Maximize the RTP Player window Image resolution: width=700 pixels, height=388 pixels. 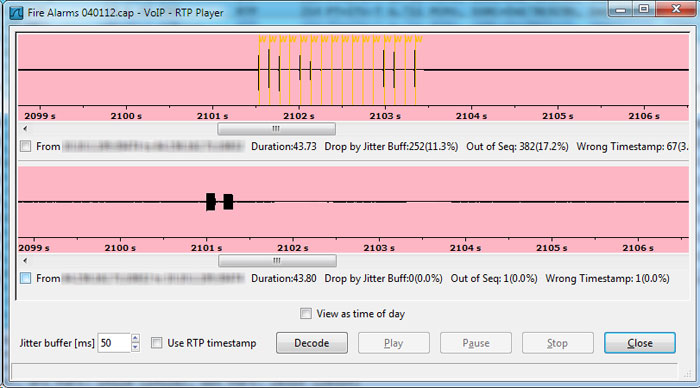coord(644,9)
